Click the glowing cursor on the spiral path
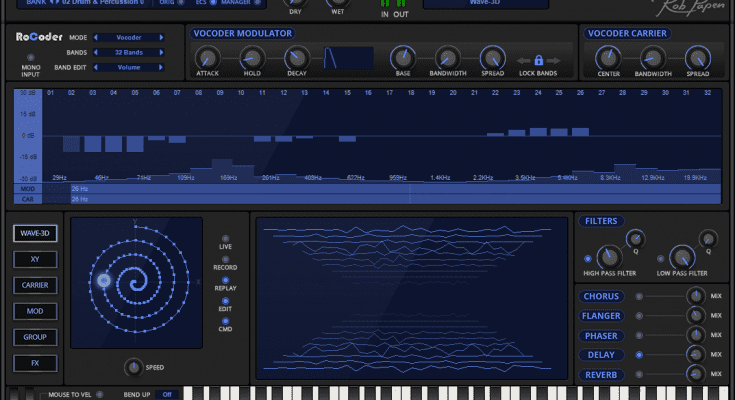Screen dimensions: 735x400 point(104,280)
